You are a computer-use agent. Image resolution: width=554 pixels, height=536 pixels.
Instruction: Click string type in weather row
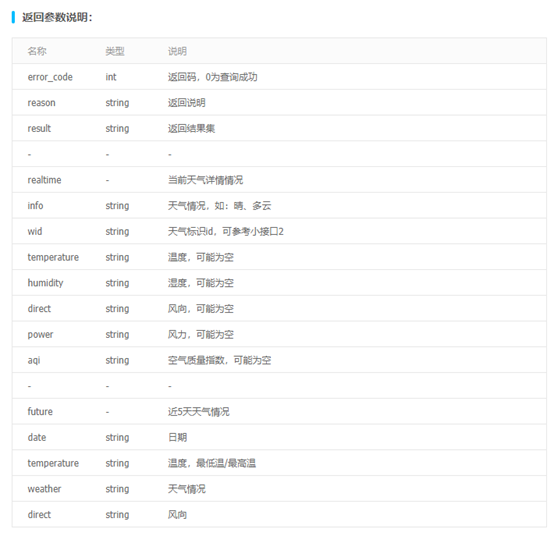pos(117,489)
